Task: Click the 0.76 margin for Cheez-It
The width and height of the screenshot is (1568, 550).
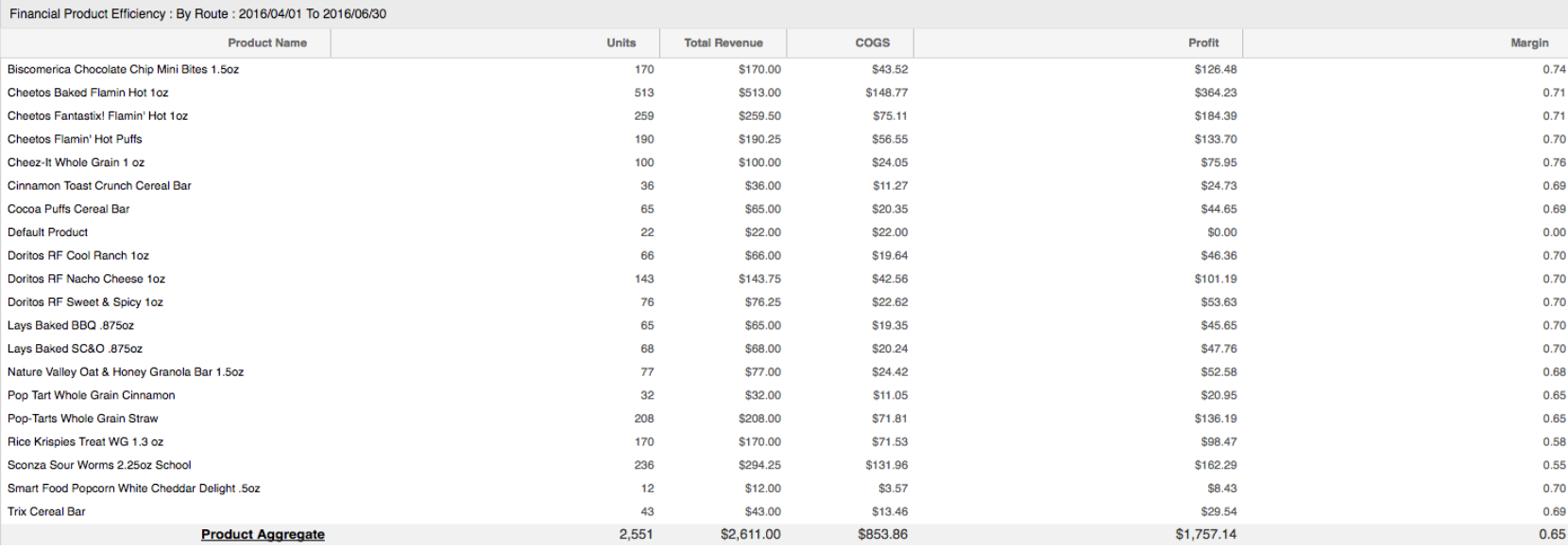Action: click(x=1554, y=163)
